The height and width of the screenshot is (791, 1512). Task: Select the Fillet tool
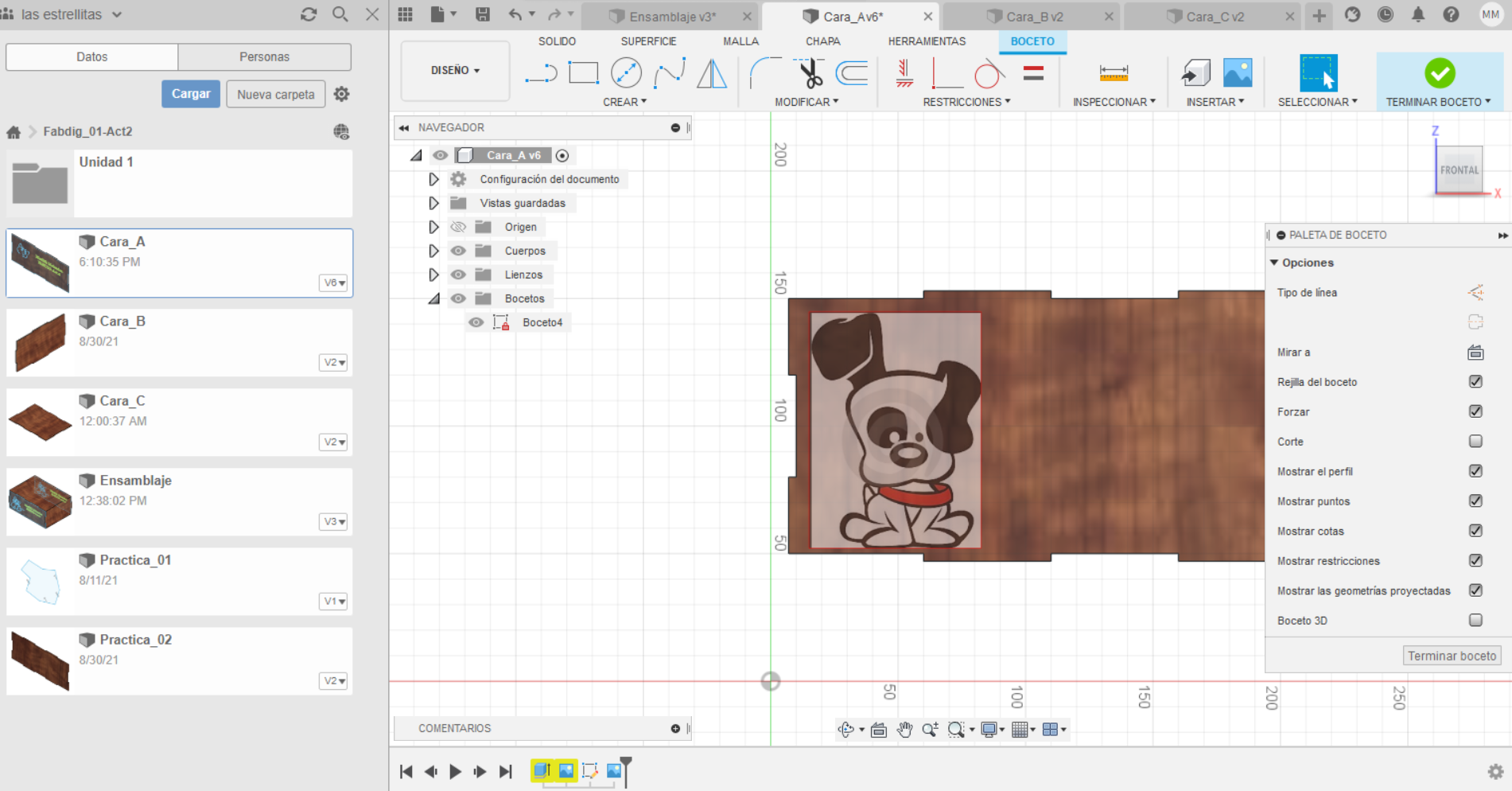pyautogui.click(x=765, y=74)
